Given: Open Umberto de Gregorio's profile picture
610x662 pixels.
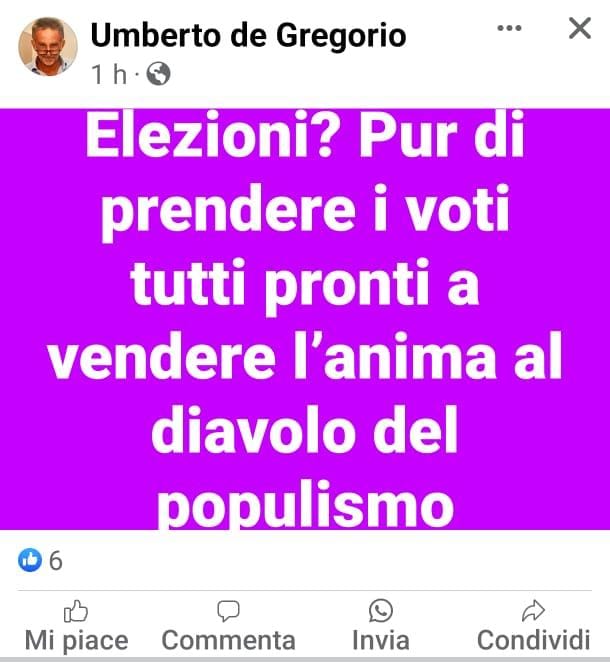Looking at the screenshot, I should (x=48, y=46).
